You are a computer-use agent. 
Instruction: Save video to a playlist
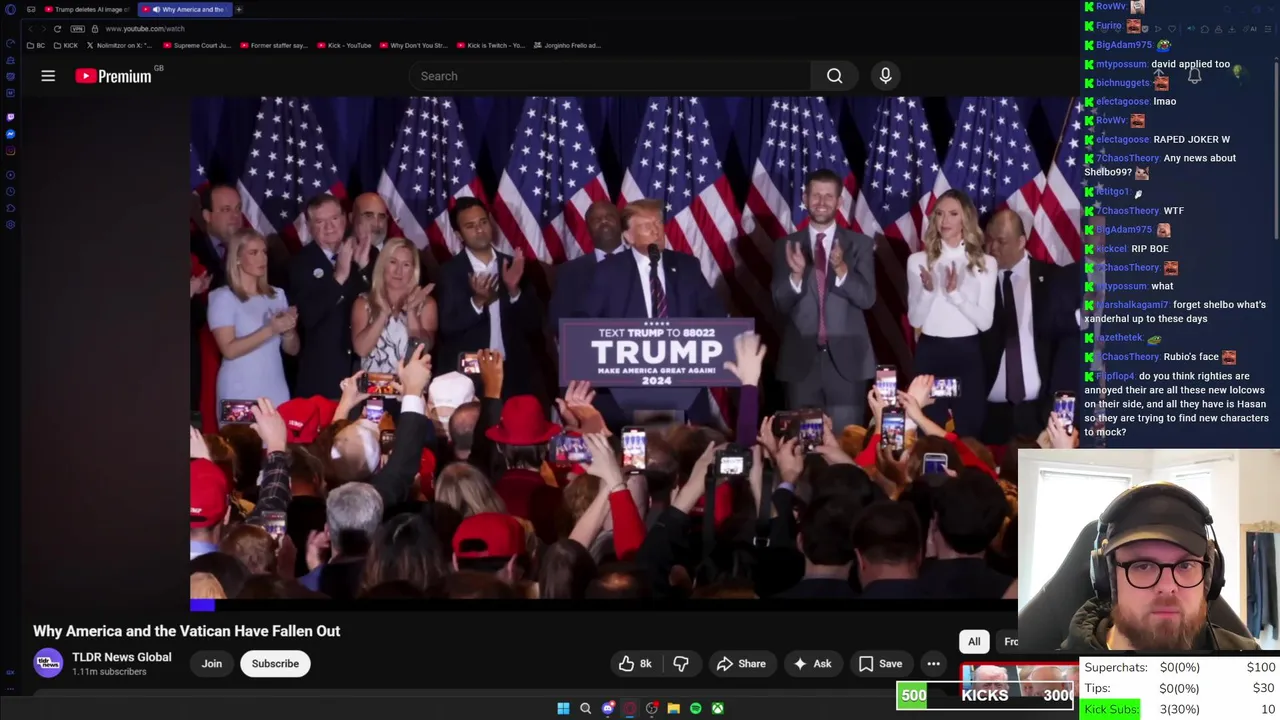click(880, 663)
